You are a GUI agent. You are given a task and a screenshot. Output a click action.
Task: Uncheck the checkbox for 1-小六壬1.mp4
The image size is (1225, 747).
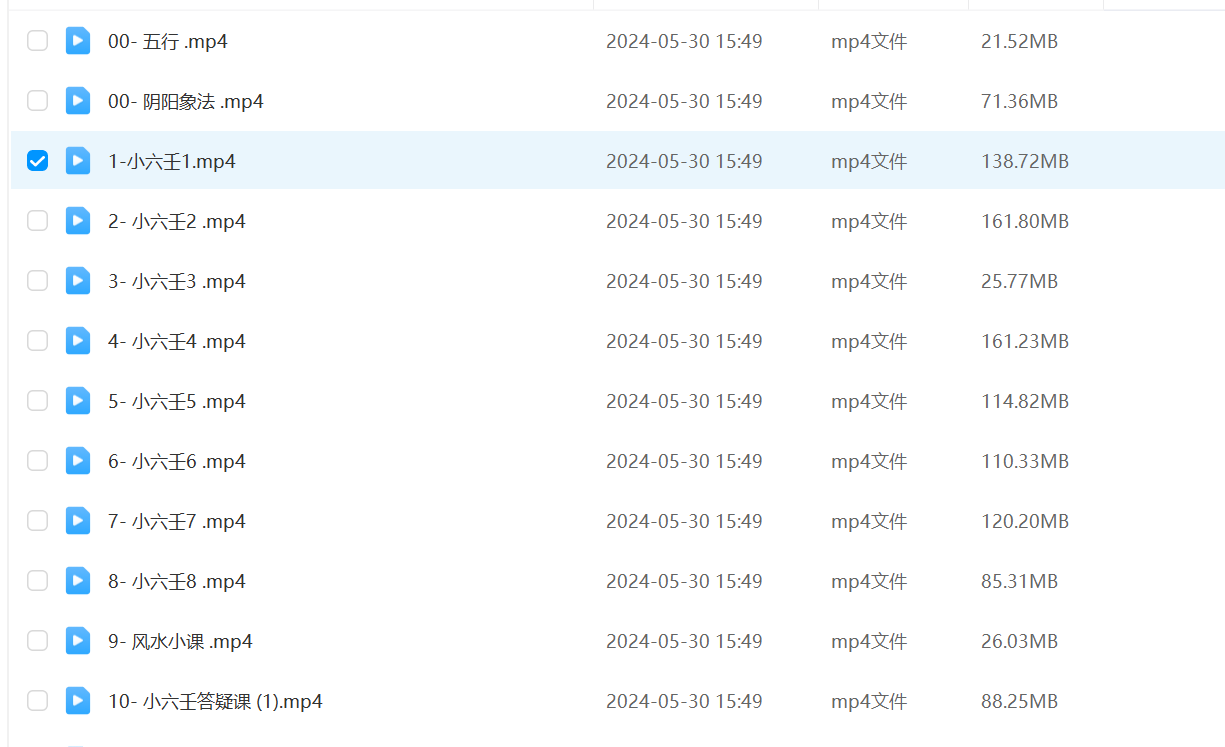point(37,161)
